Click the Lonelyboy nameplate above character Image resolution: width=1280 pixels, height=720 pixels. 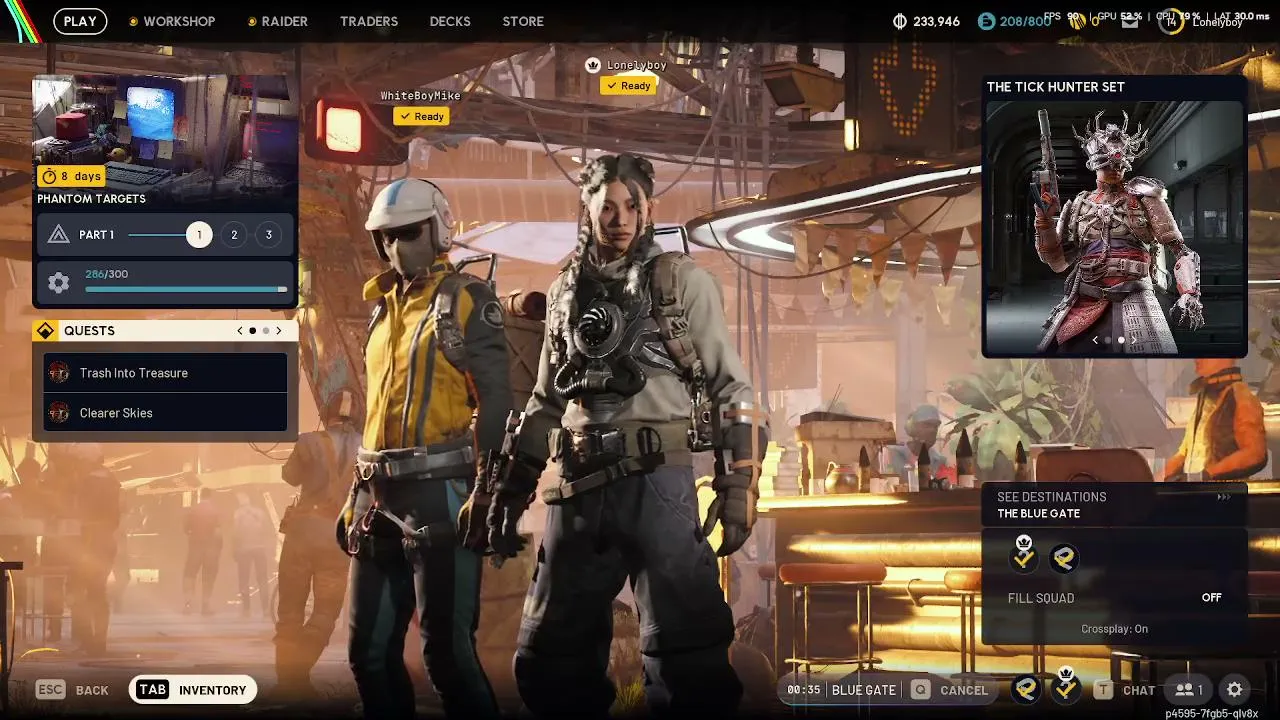click(636, 65)
